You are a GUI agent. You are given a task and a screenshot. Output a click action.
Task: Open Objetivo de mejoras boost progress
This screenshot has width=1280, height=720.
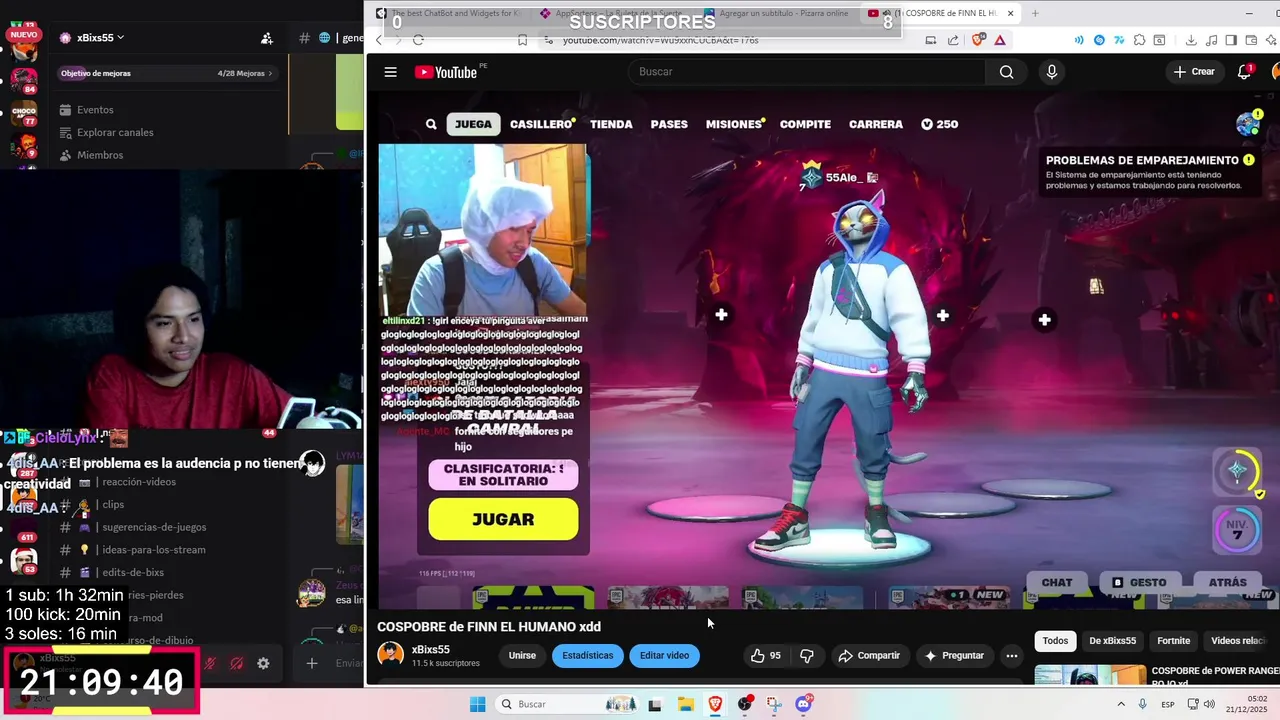[x=166, y=73]
